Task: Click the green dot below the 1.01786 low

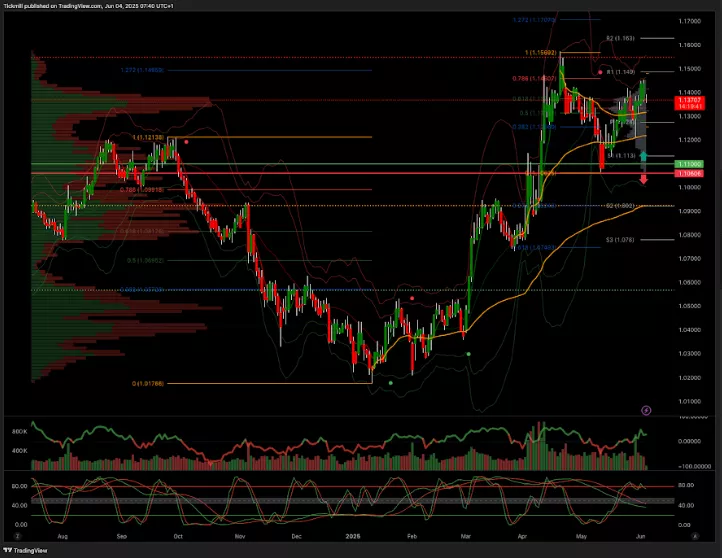Action: tap(390, 382)
